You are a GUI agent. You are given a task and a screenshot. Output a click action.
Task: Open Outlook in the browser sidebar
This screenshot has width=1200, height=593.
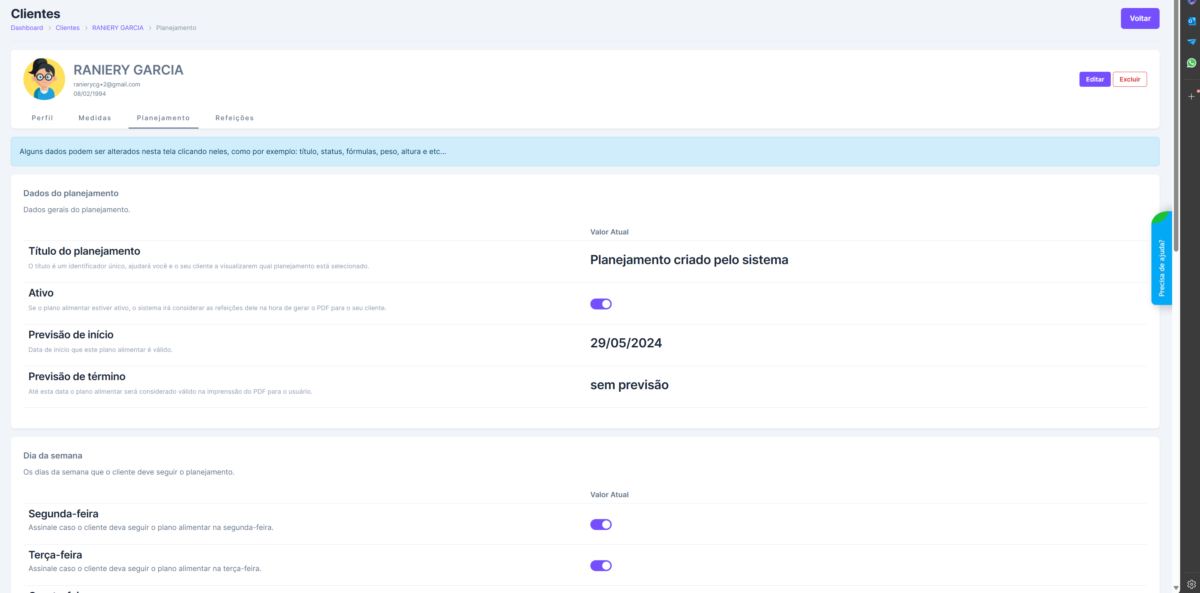click(x=1191, y=20)
